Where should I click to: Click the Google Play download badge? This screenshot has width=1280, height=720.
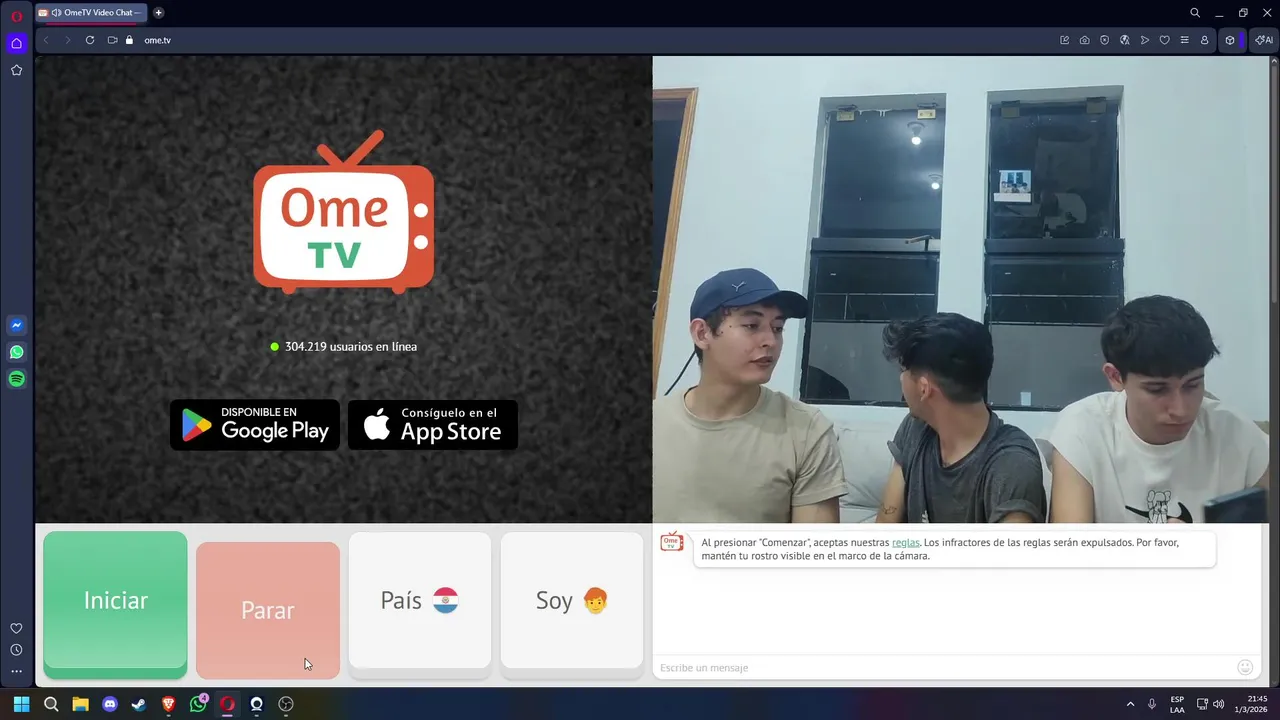[x=255, y=425]
